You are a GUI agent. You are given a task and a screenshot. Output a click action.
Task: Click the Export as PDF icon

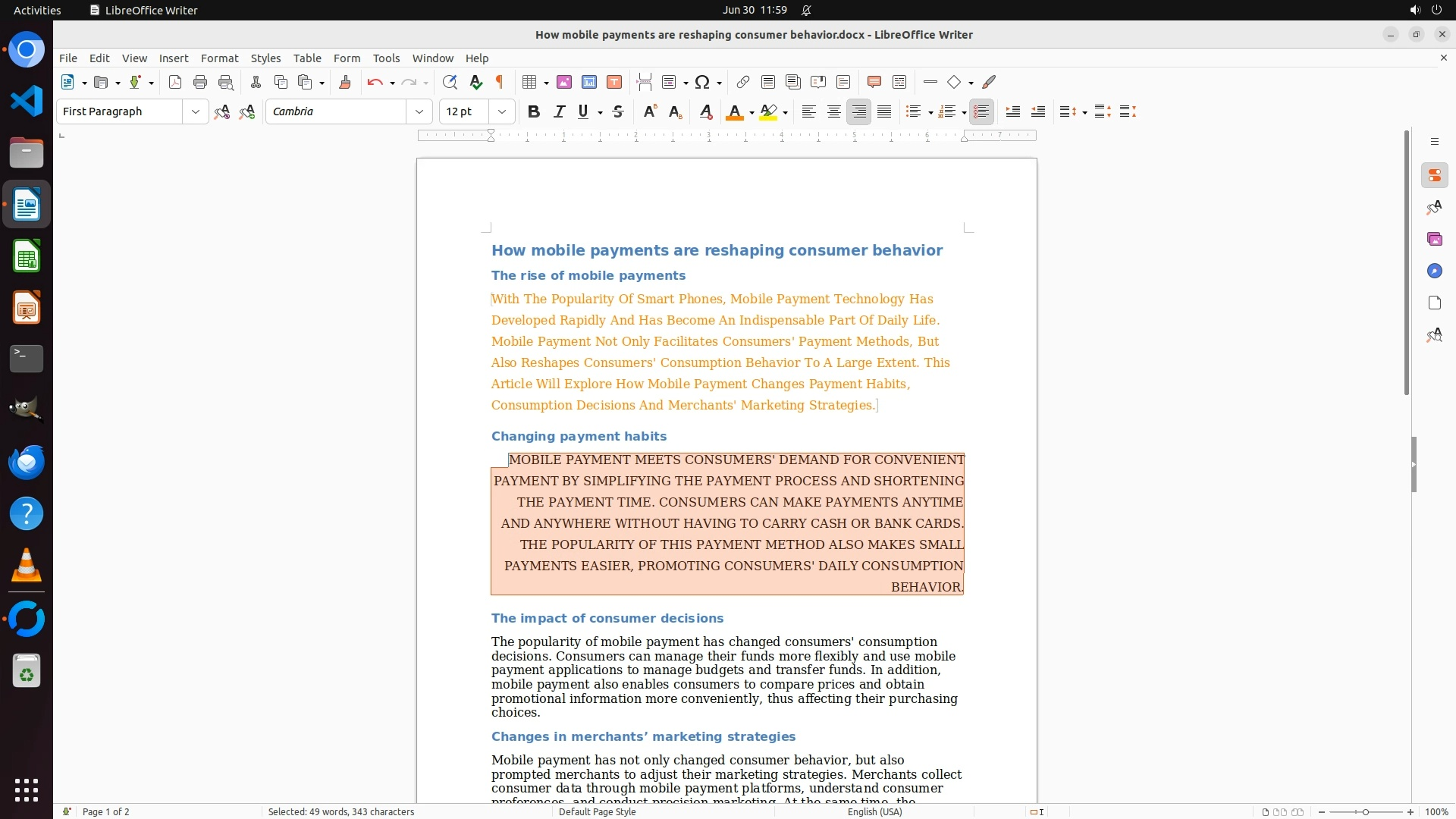point(175,82)
